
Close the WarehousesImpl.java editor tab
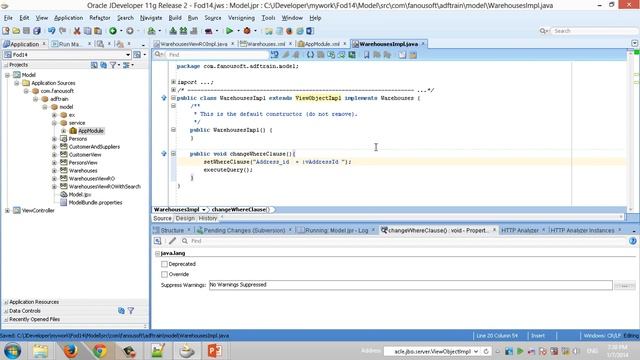(423, 44)
